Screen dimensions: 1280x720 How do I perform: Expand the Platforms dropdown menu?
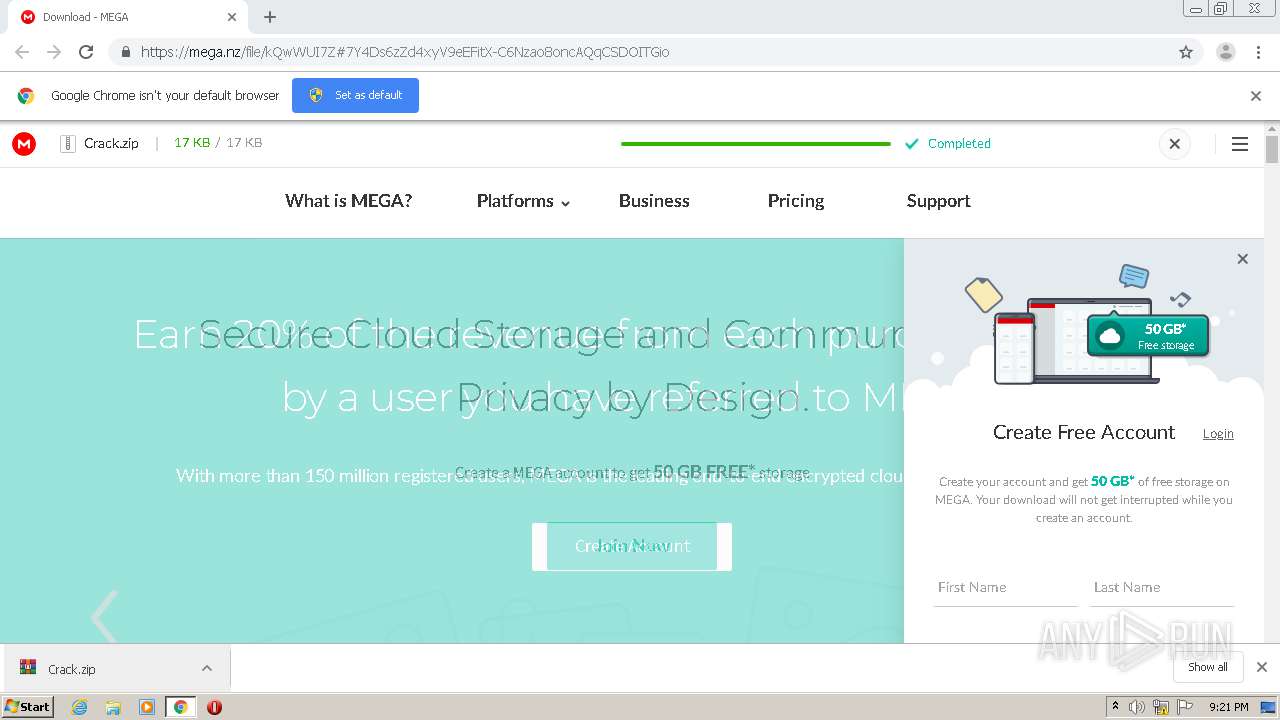point(523,201)
